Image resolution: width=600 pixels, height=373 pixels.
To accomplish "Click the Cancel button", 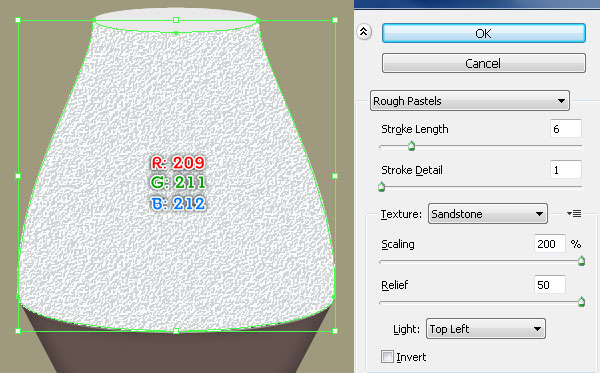I will coord(484,63).
